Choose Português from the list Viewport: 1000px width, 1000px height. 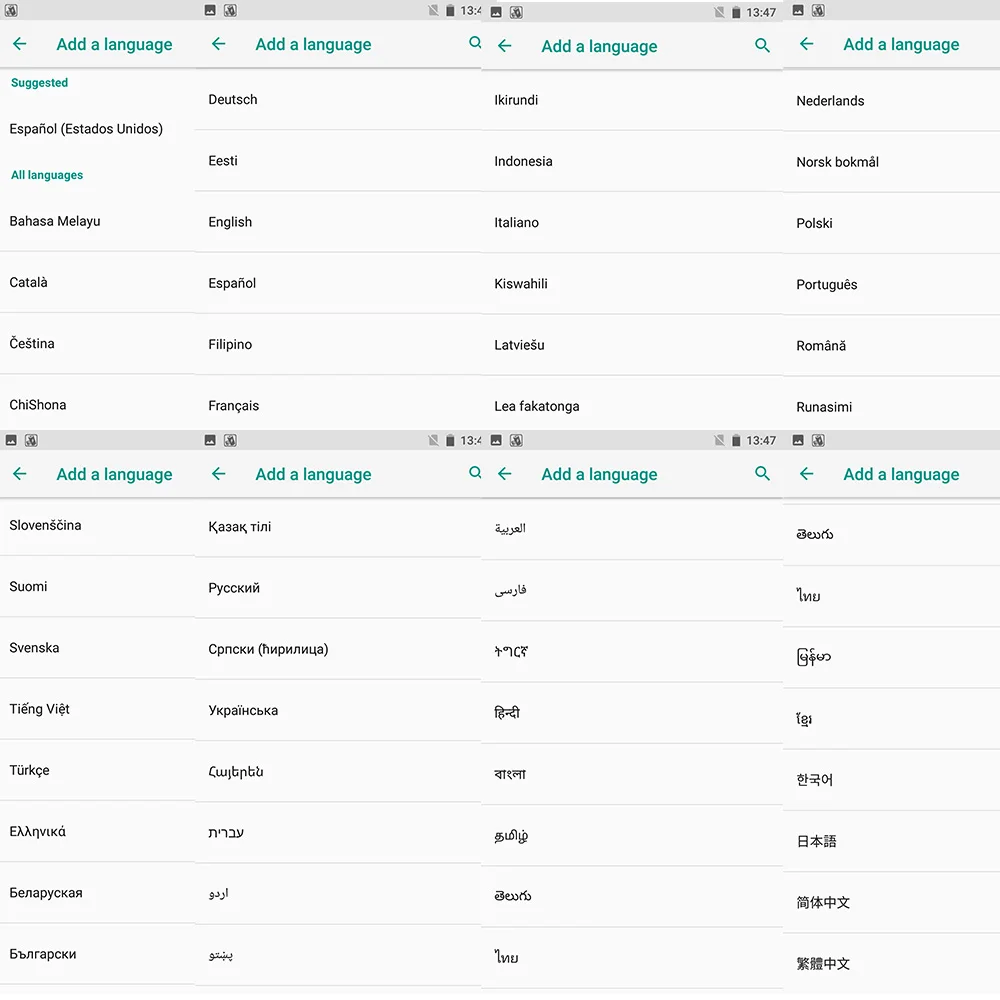pyautogui.click(x=892, y=284)
